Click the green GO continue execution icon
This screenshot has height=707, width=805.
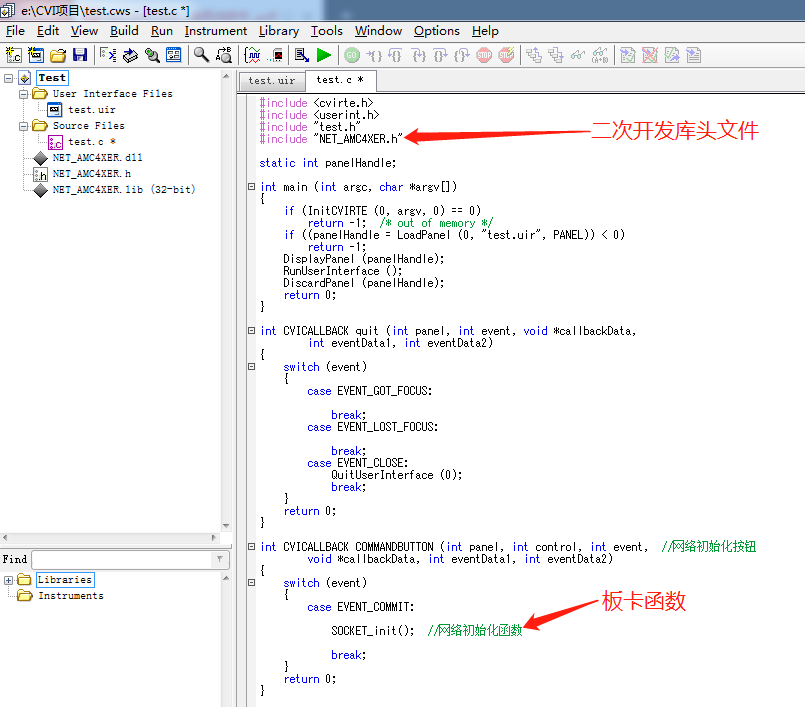[x=352, y=55]
